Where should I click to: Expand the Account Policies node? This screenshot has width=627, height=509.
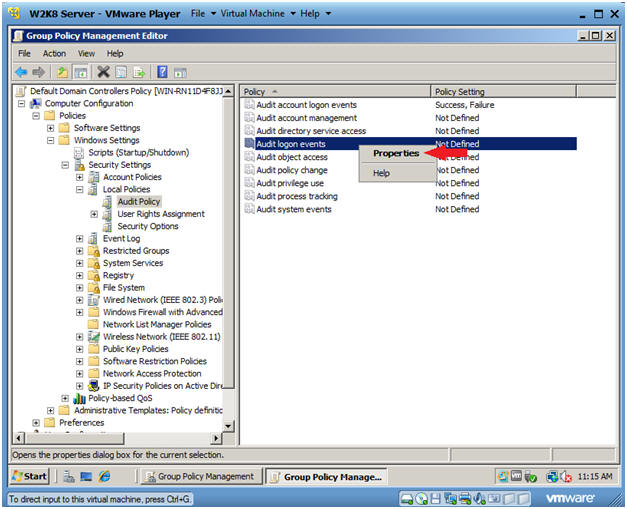[80, 177]
